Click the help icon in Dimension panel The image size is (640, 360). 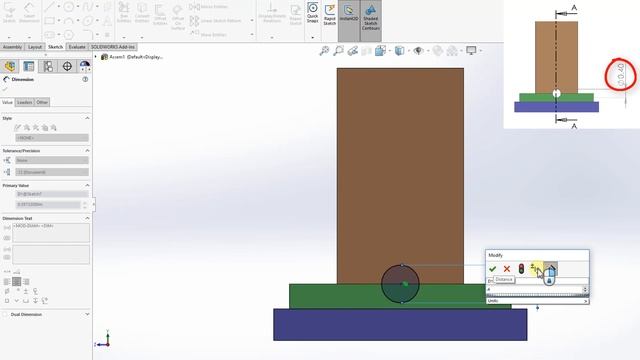85,79
